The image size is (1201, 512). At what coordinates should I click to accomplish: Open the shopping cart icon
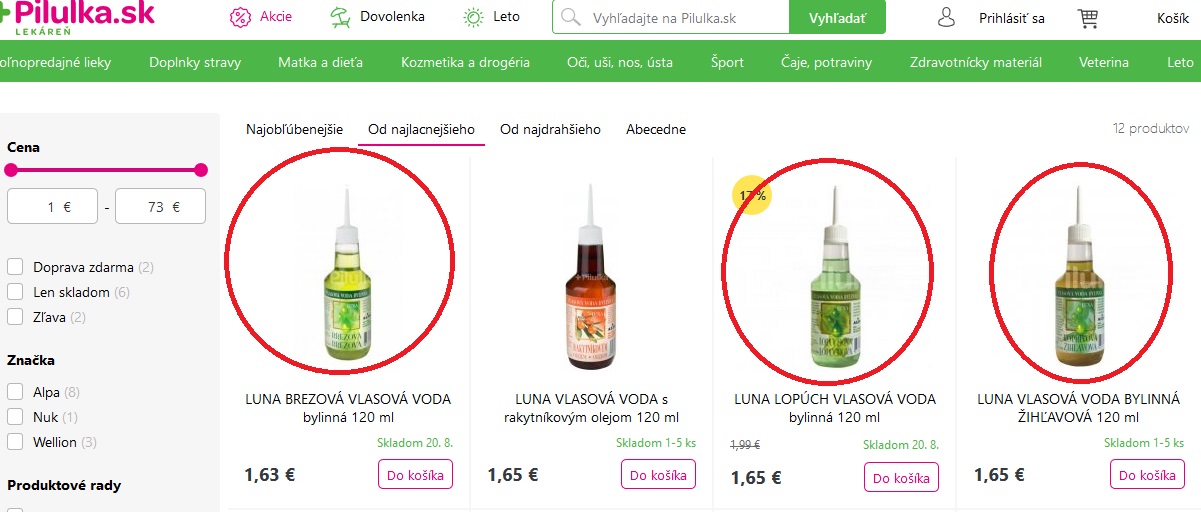click(1088, 18)
